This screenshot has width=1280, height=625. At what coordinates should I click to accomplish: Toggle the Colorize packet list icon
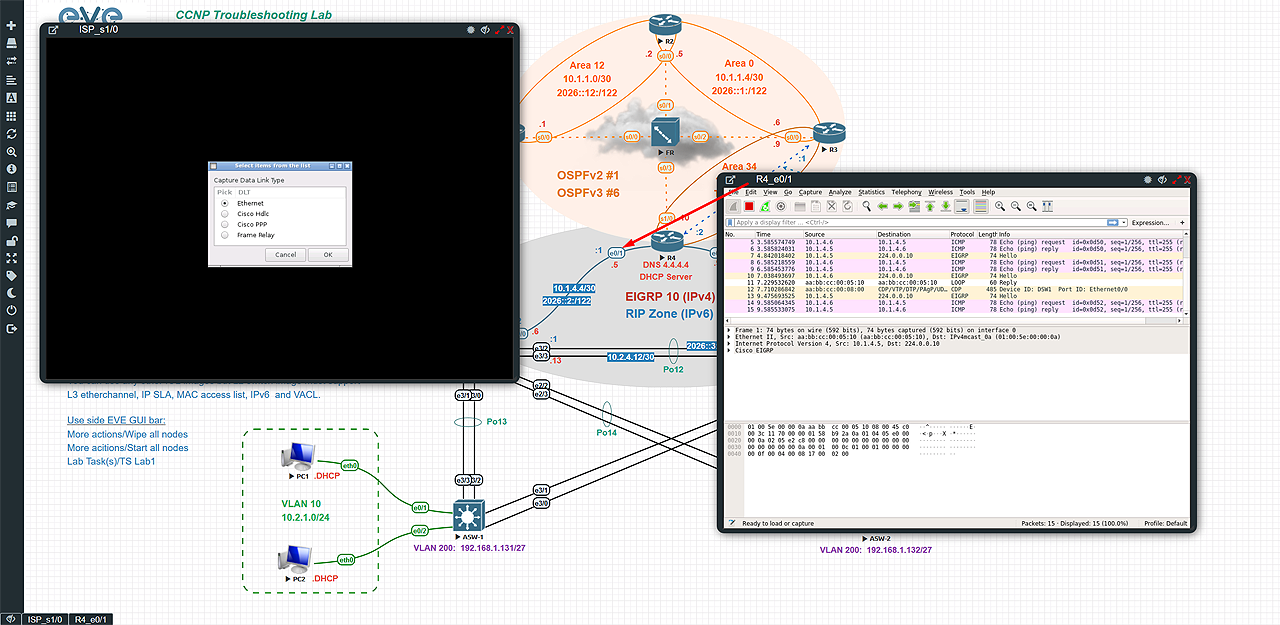coord(980,206)
